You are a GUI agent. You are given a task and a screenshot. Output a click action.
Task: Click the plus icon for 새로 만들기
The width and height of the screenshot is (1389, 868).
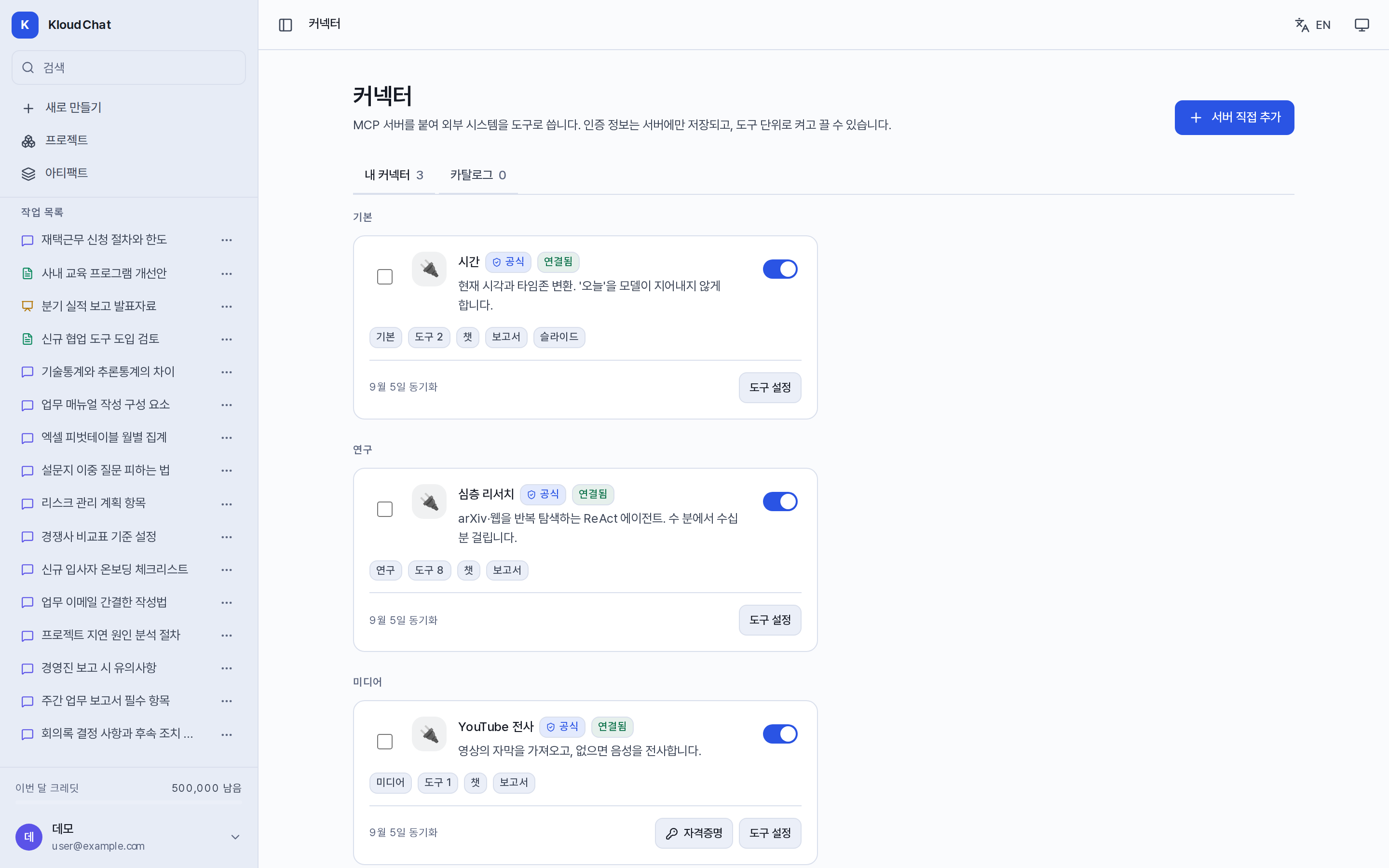(x=28, y=108)
